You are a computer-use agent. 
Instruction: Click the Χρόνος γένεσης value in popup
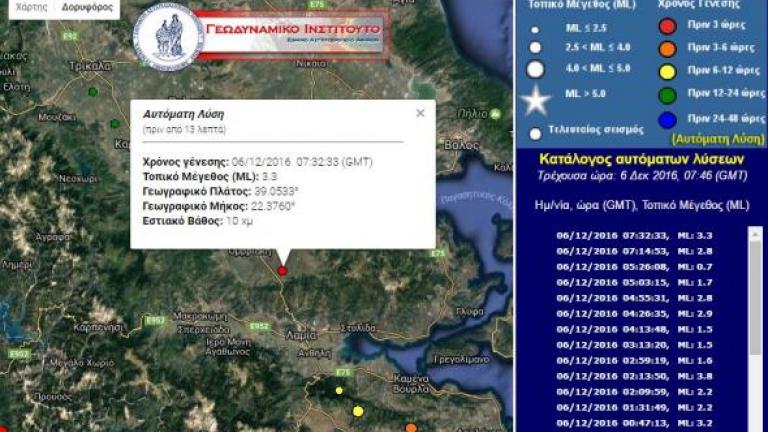coord(302,162)
